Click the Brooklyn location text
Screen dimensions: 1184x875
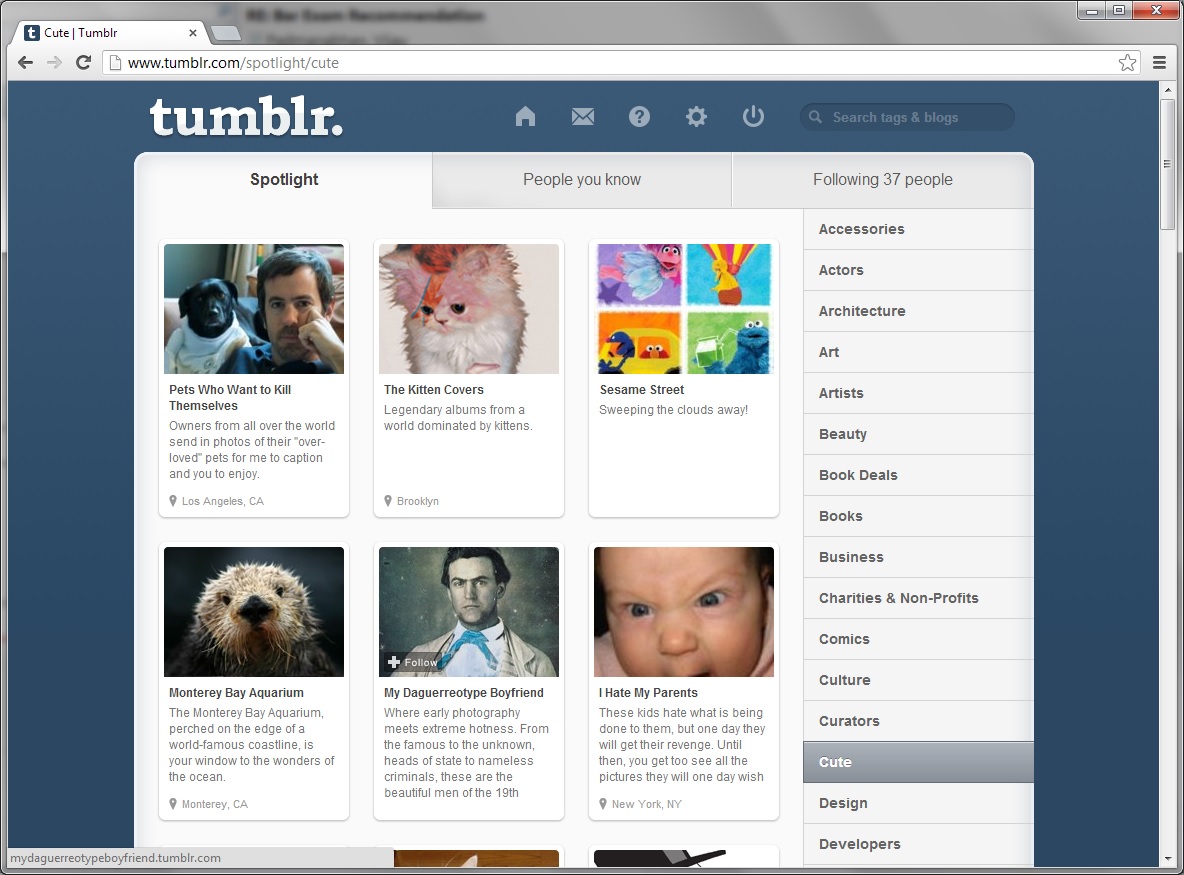pyautogui.click(x=418, y=501)
